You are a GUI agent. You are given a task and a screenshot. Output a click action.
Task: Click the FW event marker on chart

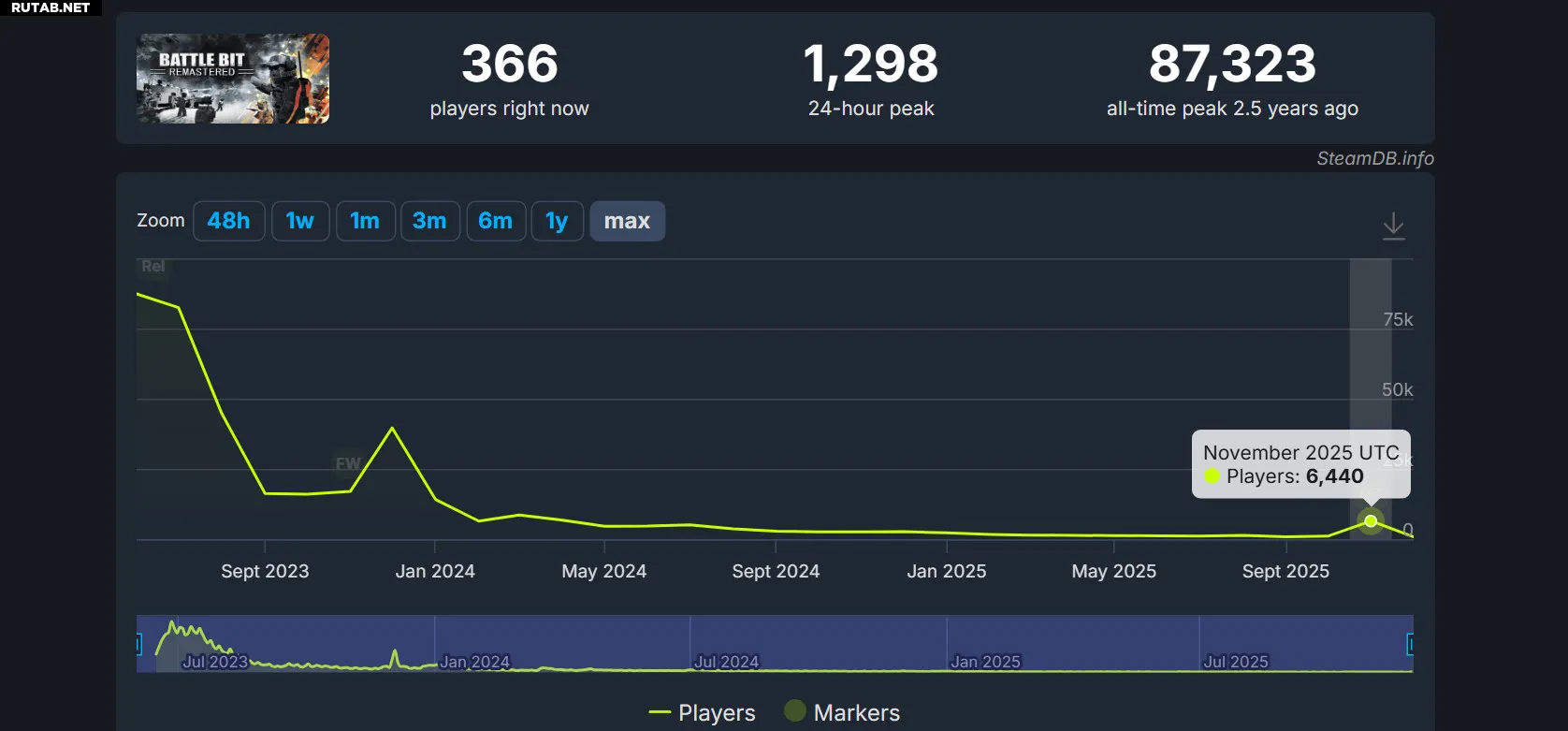pos(347,463)
